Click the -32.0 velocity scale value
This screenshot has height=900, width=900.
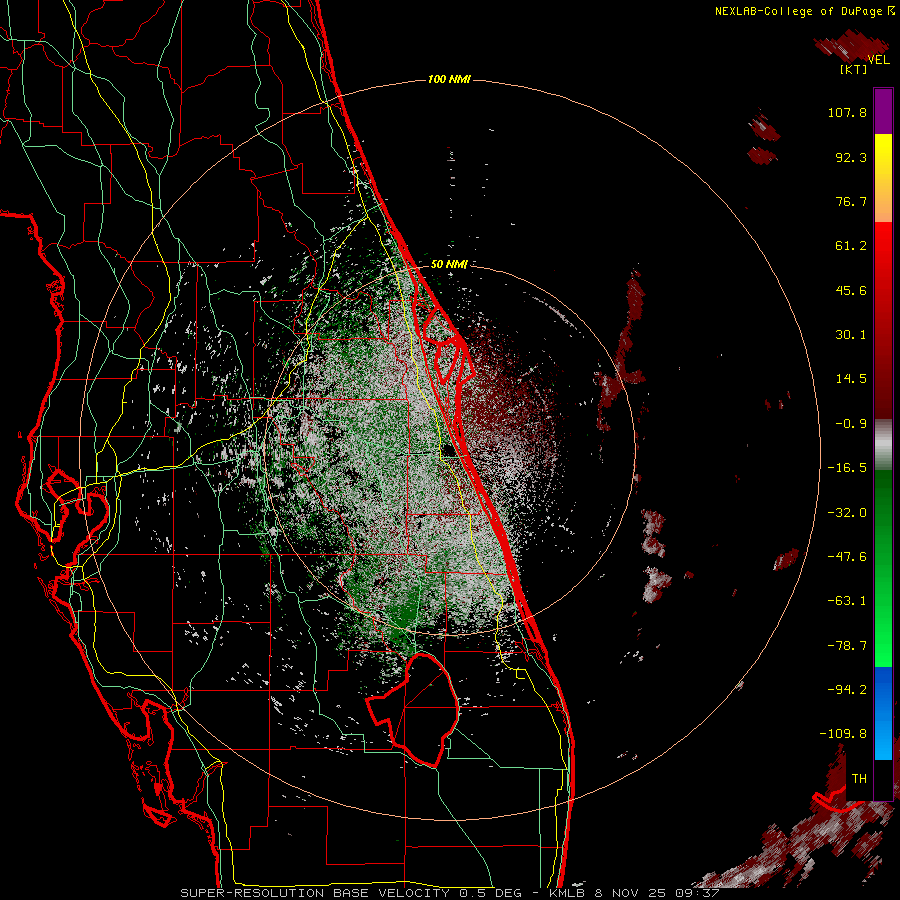(847, 513)
